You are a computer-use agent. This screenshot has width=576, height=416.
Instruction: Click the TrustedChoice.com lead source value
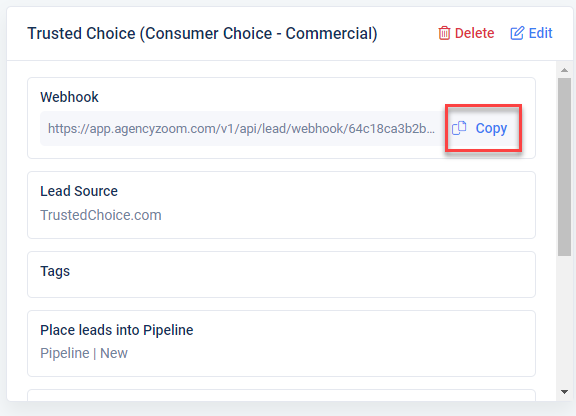pyautogui.click(x=101, y=215)
